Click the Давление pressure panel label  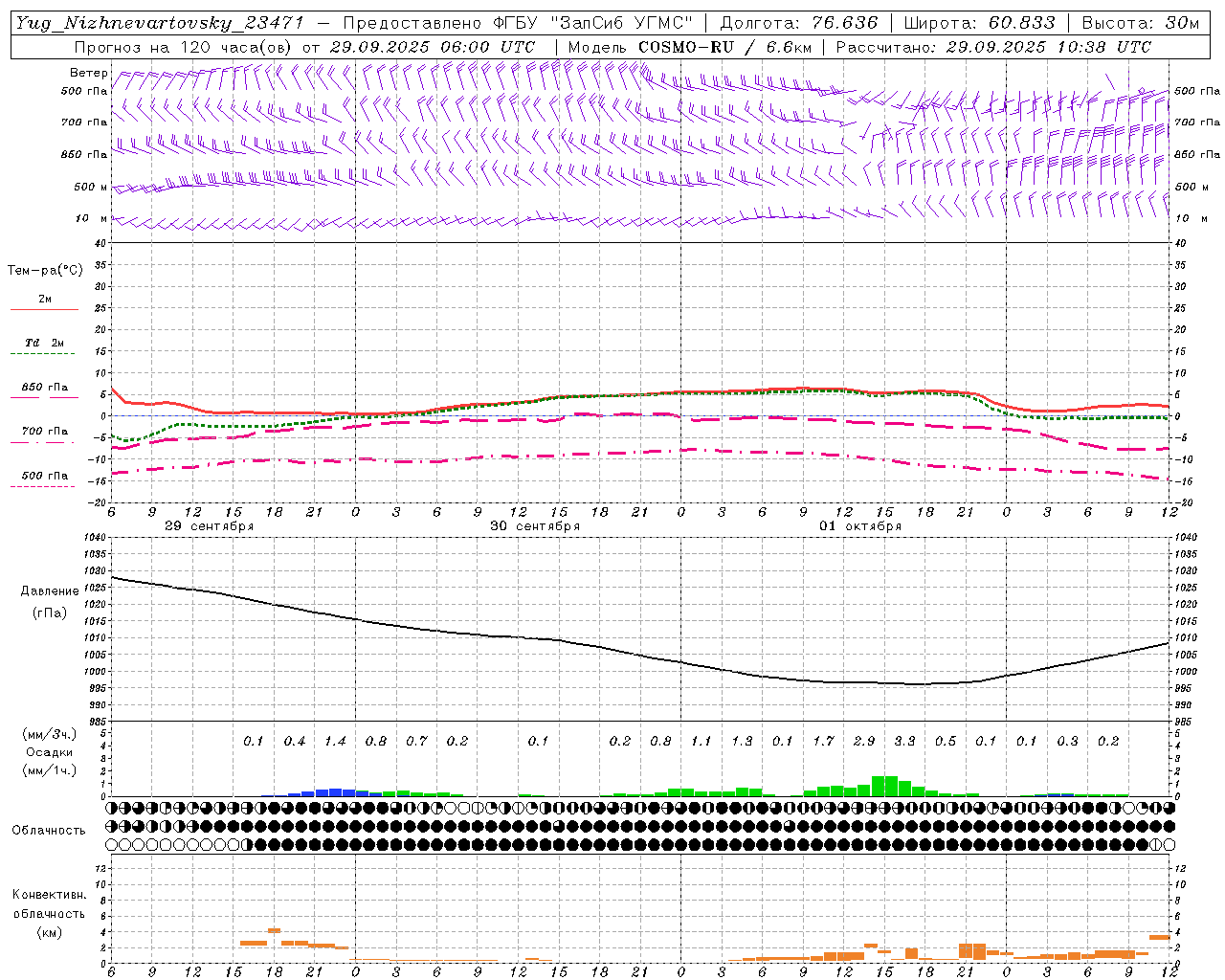(50, 591)
